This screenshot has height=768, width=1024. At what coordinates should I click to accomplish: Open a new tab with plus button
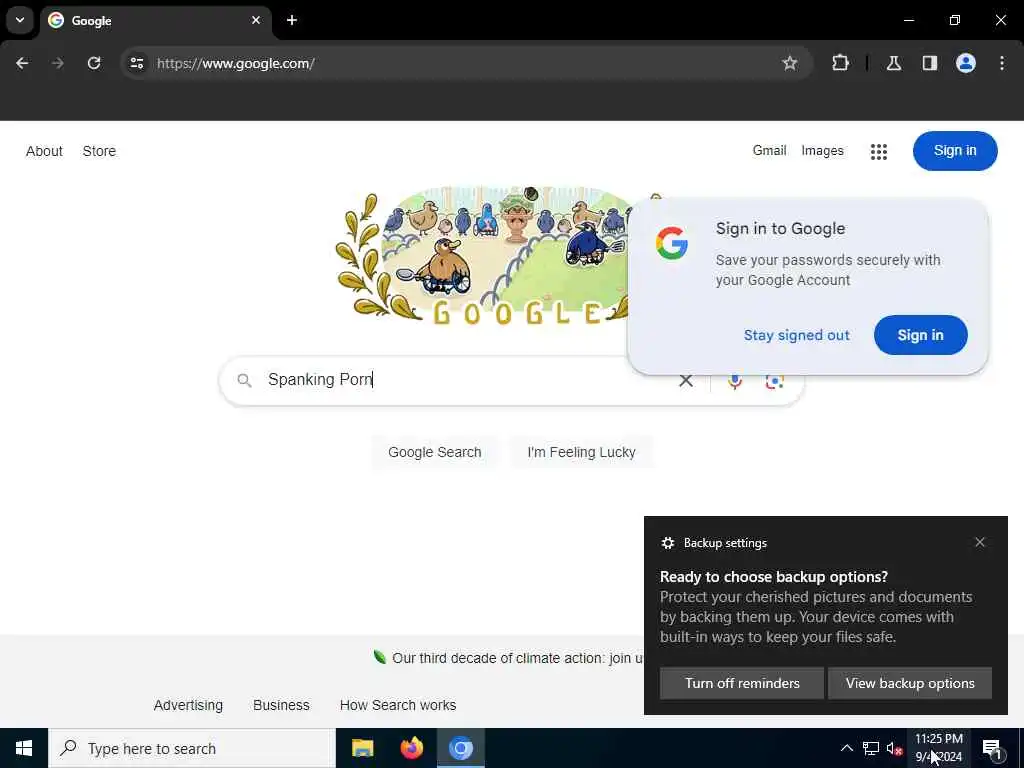(292, 20)
